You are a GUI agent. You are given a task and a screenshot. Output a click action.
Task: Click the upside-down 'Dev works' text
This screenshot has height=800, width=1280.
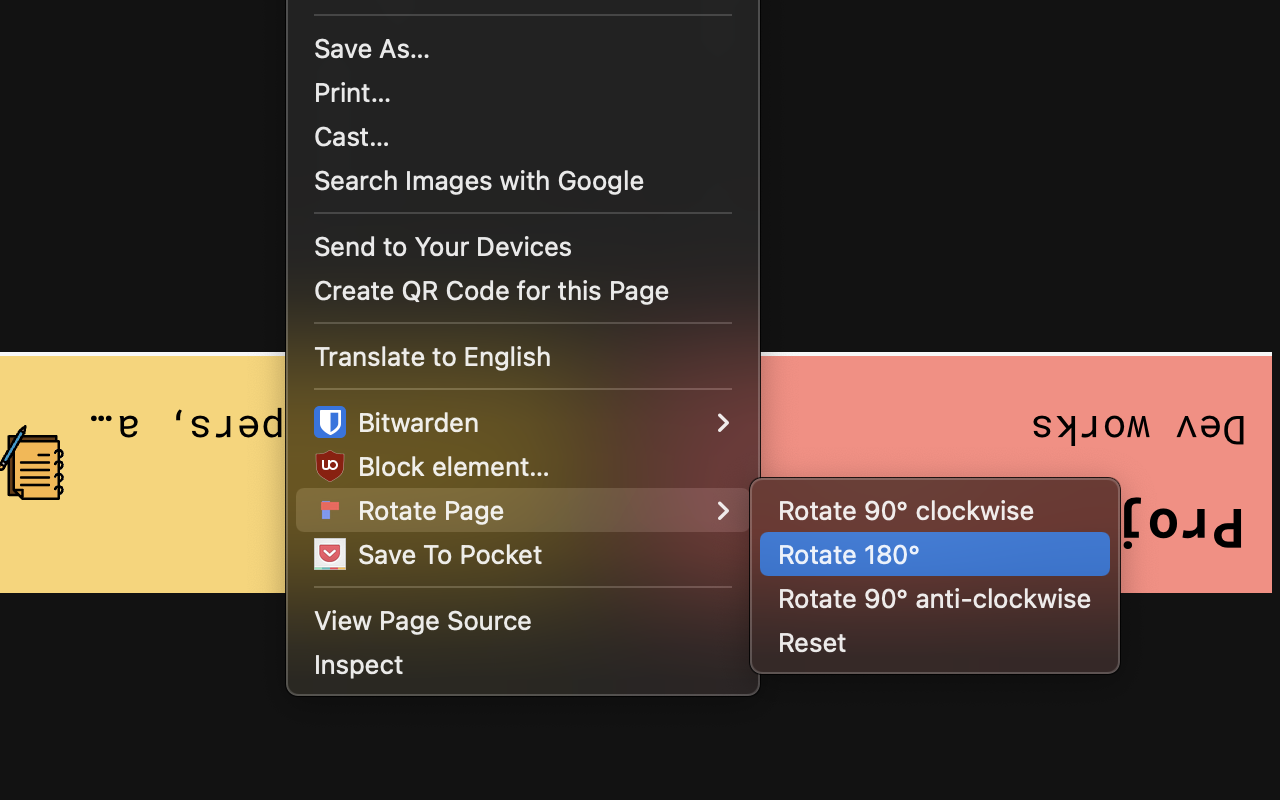pos(1138,426)
